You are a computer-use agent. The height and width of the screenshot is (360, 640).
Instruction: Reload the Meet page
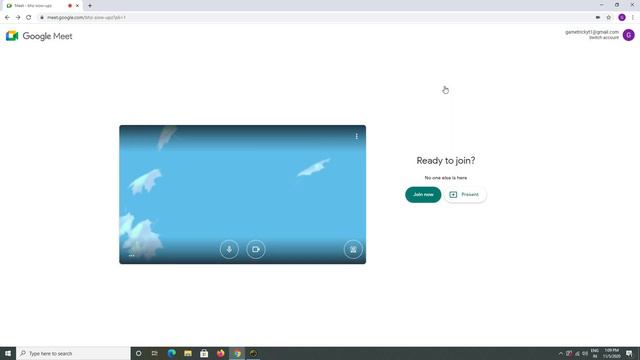pyautogui.click(x=29, y=18)
